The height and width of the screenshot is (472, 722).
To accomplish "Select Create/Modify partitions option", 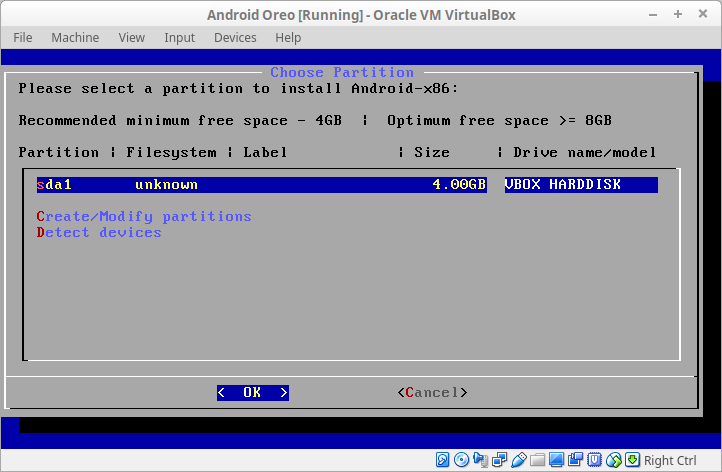I will click(x=144, y=216).
